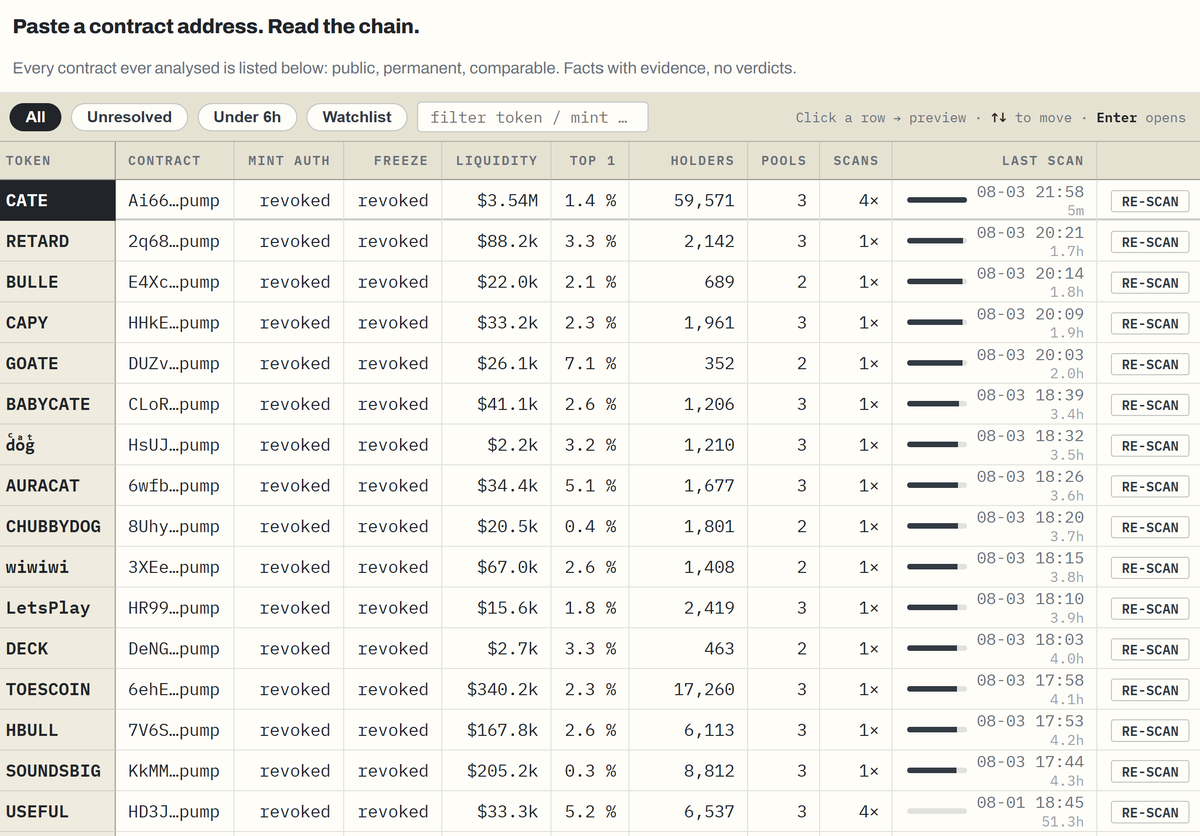
Task: Switch to the Unresolved filter
Action: [x=129, y=117]
